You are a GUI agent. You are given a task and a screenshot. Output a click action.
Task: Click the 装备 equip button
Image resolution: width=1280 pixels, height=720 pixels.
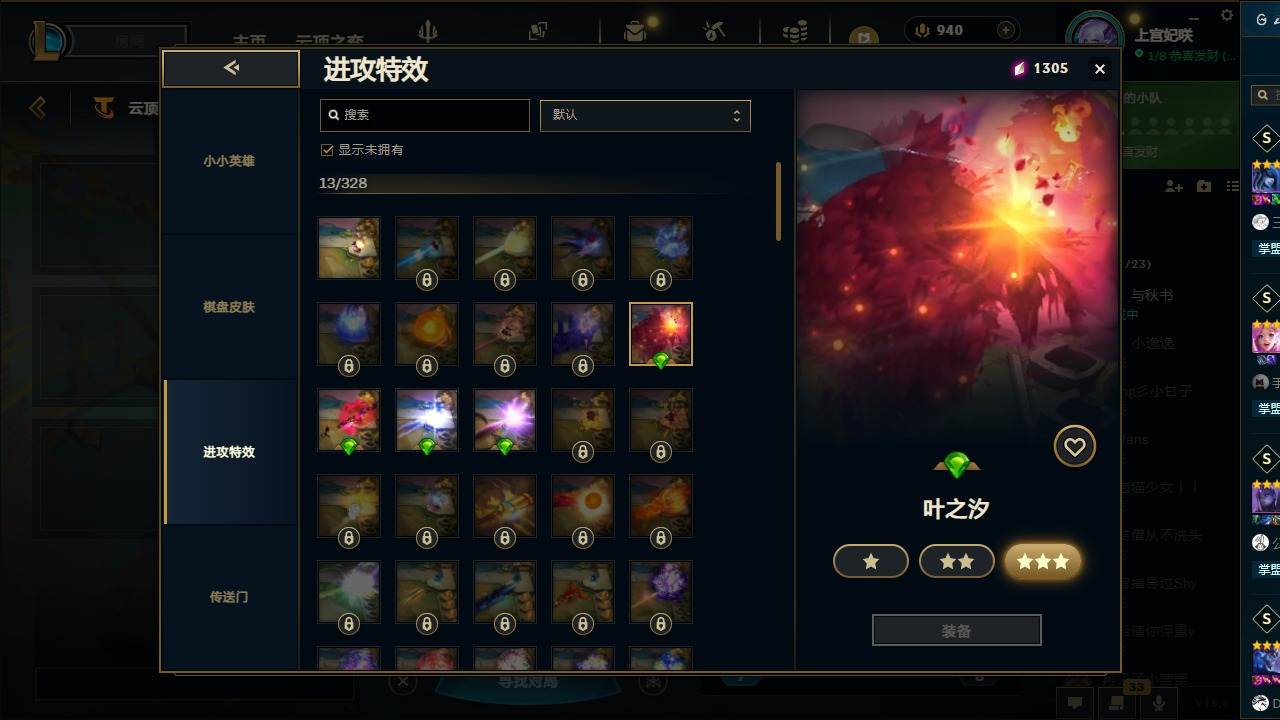957,631
